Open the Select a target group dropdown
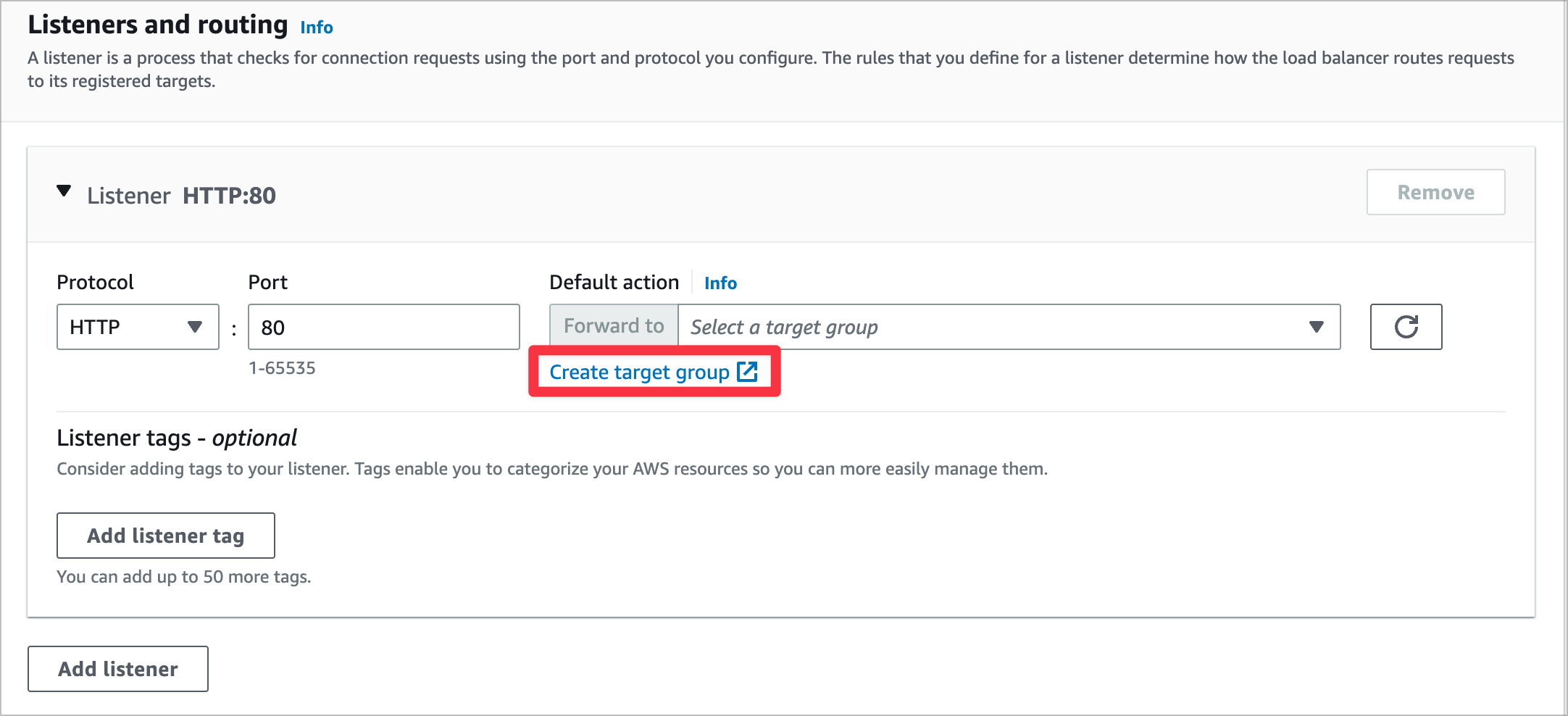1568x716 pixels. click(1009, 327)
